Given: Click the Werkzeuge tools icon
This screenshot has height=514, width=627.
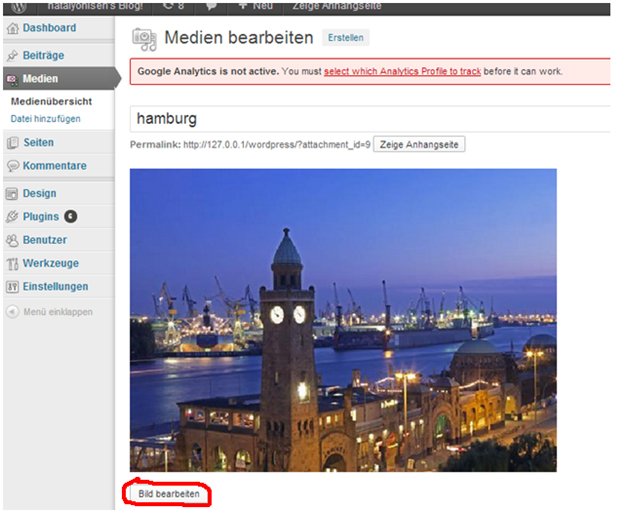Looking at the screenshot, I should pos(13,264).
